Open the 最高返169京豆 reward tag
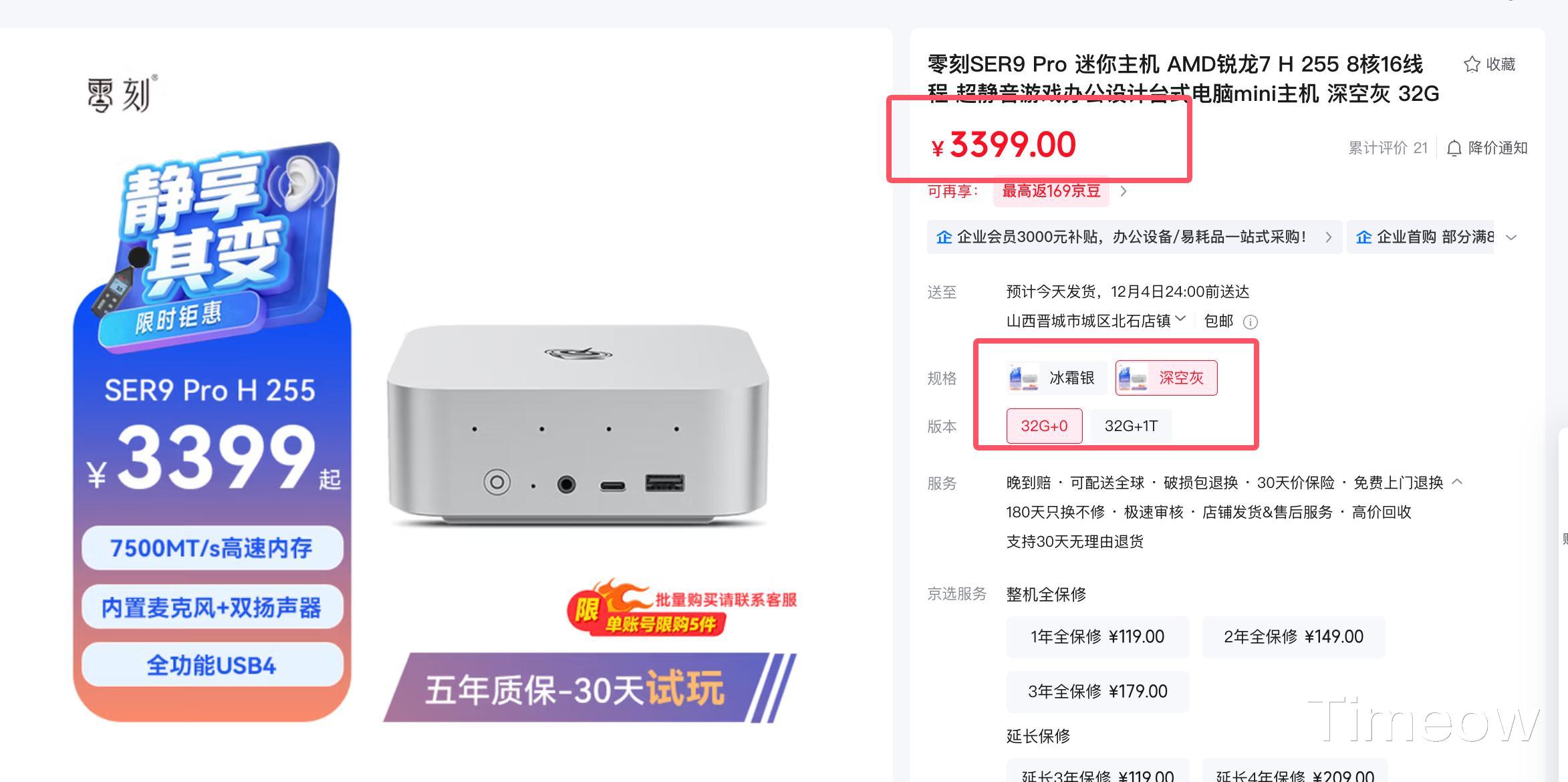This screenshot has height=782, width=1568. (x=1051, y=191)
